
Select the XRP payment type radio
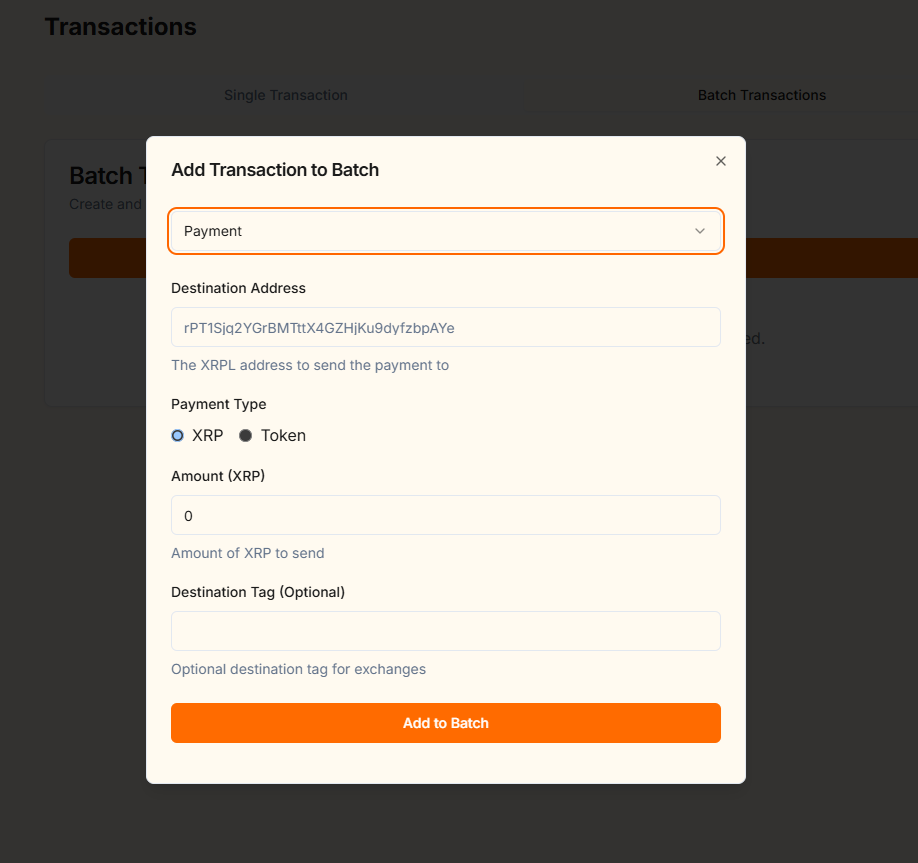177,436
